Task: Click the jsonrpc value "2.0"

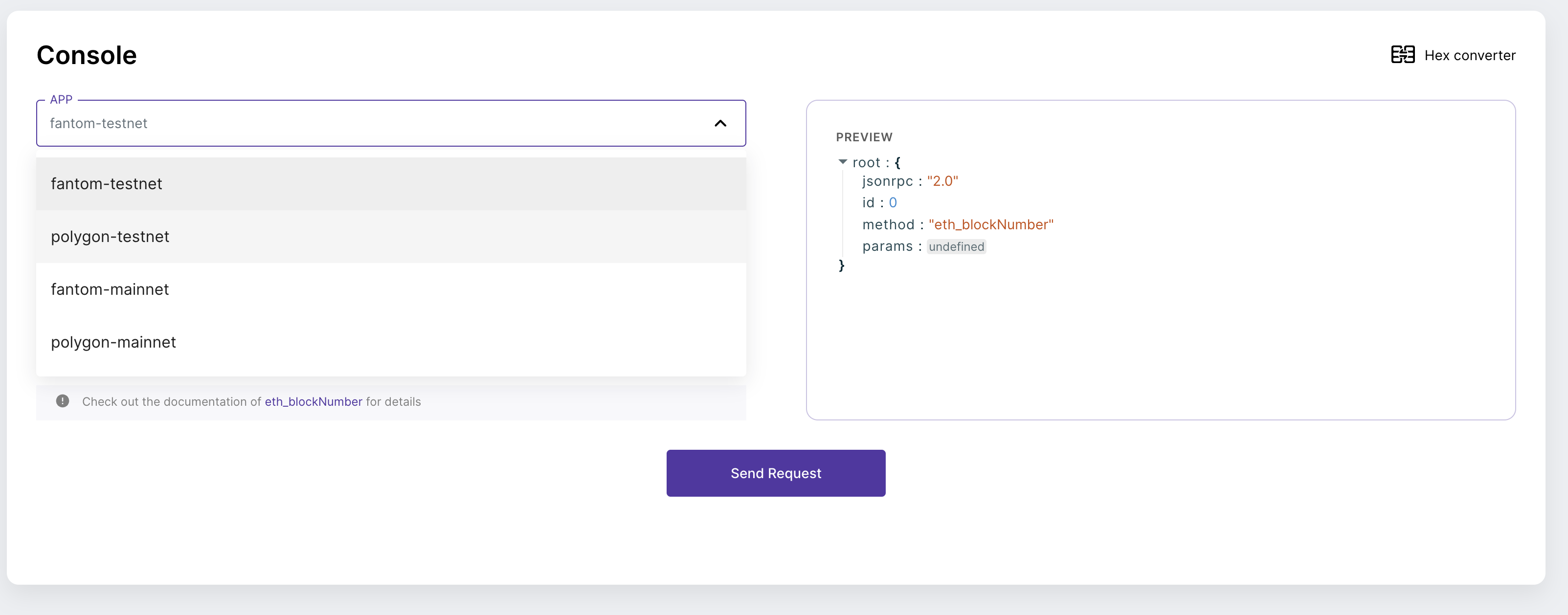Action: pos(942,181)
